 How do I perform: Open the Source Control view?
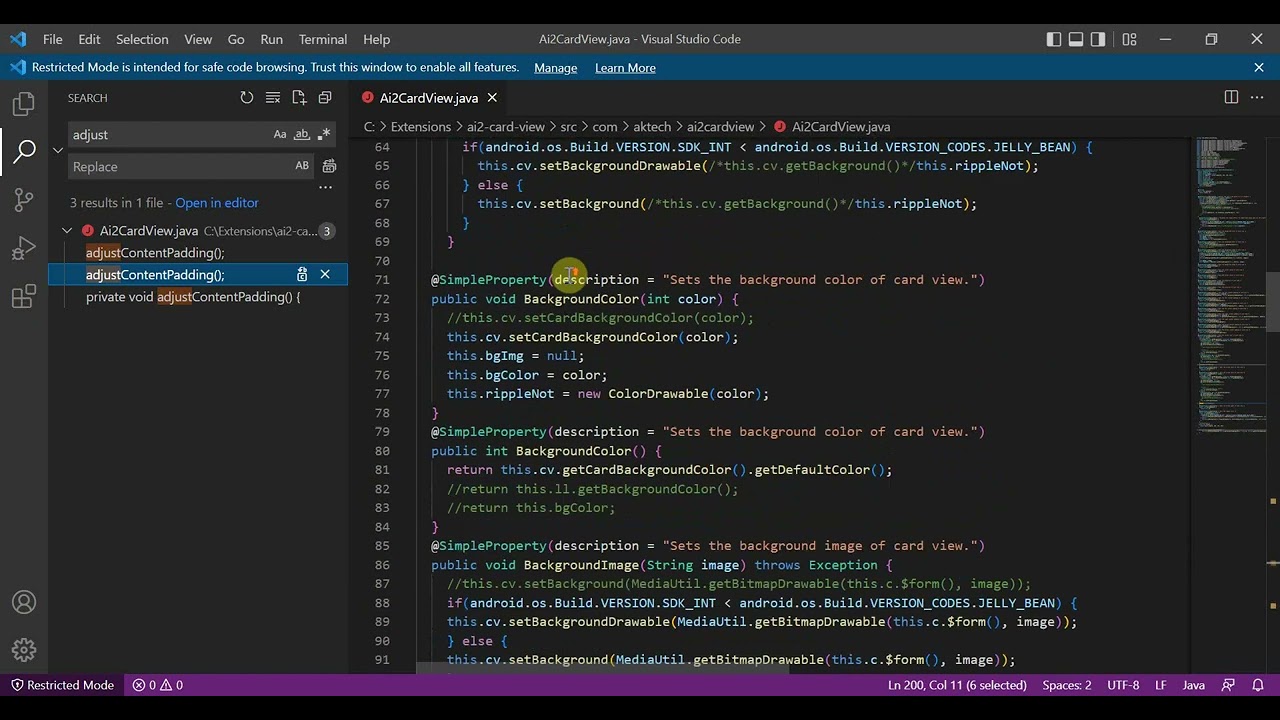[x=24, y=199]
